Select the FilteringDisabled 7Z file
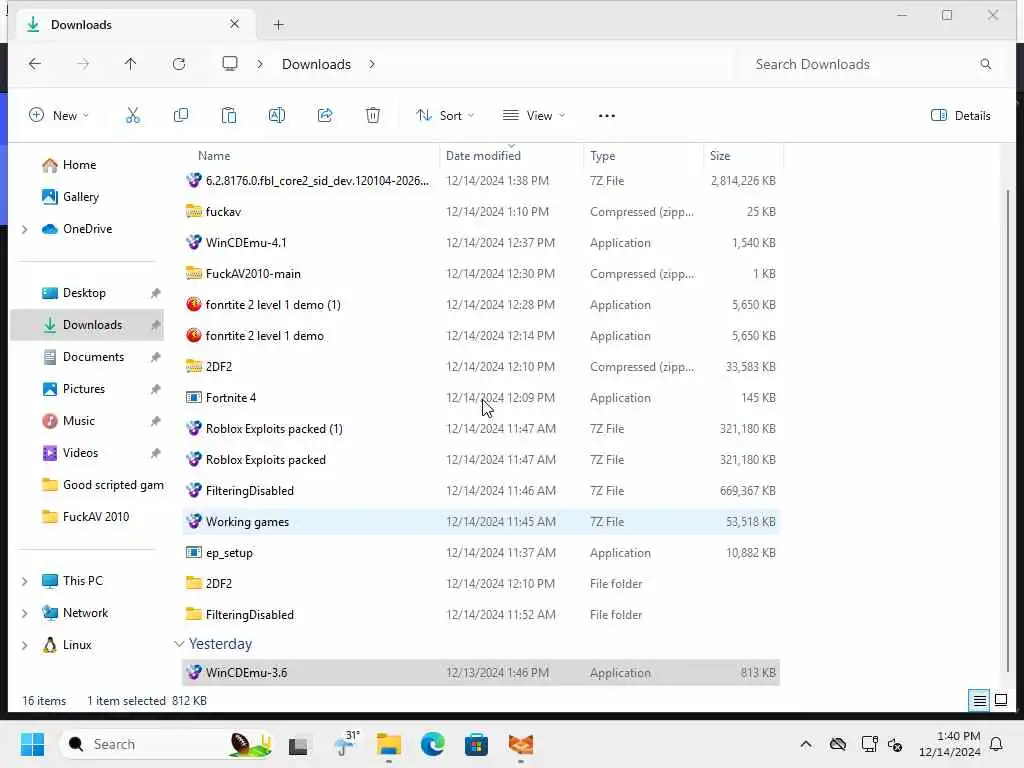This screenshot has height=768, width=1024. (x=481, y=491)
